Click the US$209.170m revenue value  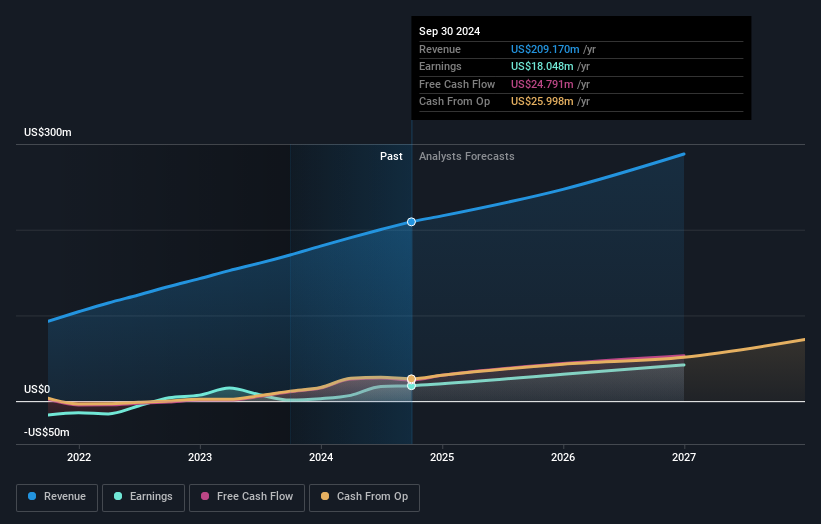point(545,49)
